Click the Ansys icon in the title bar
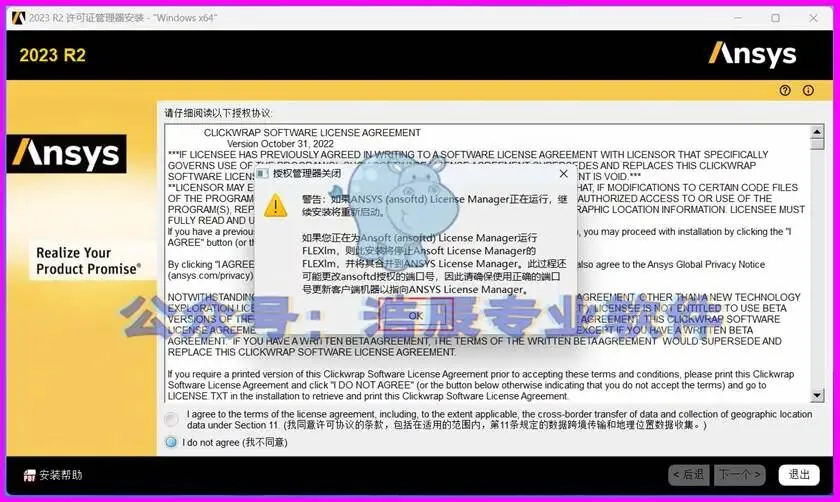Image resolution: width=840 pixels, height=502 pixels. point(18,18)
